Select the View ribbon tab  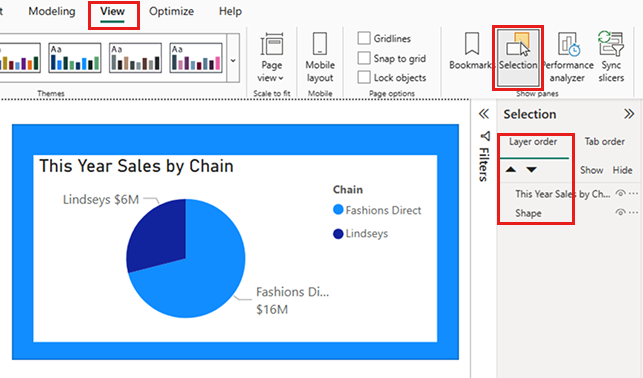pyautogui.click(x=112, y=11)
